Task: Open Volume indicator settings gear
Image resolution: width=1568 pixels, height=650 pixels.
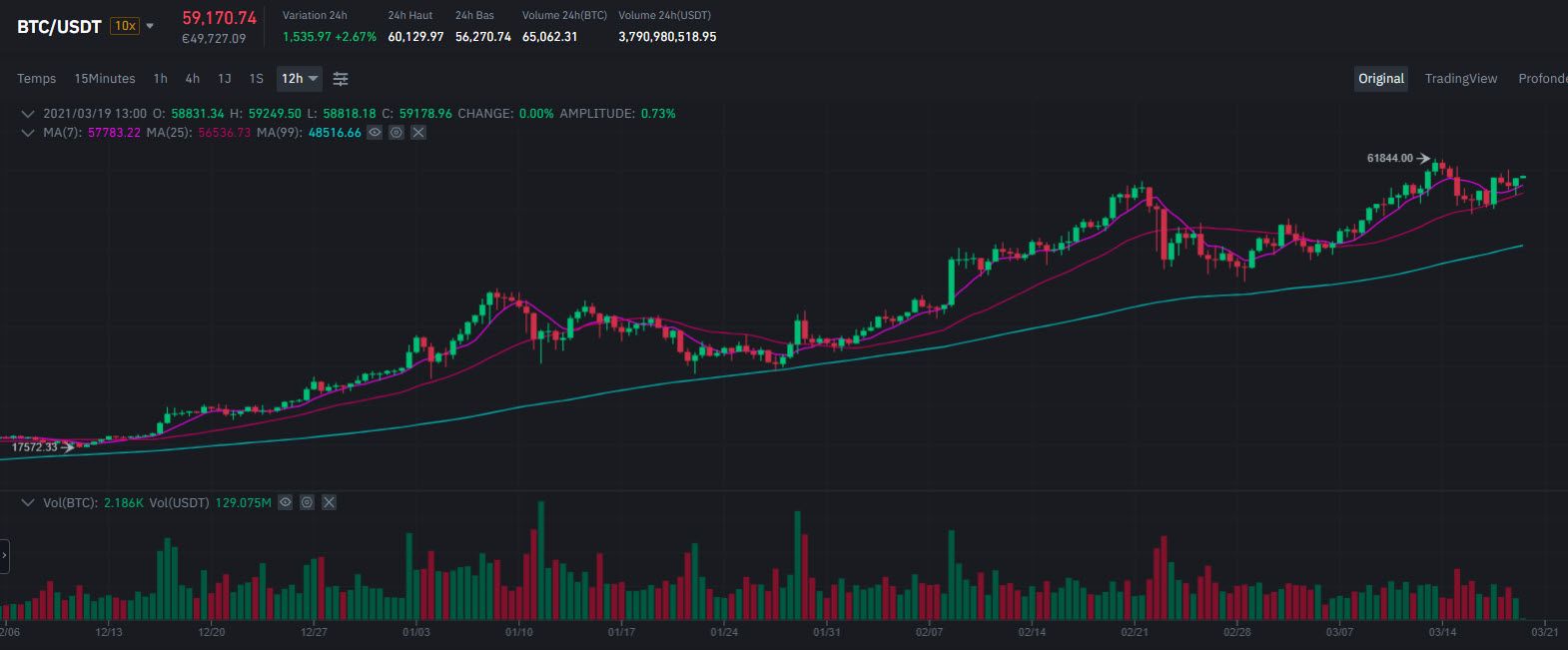Action: 307,502
